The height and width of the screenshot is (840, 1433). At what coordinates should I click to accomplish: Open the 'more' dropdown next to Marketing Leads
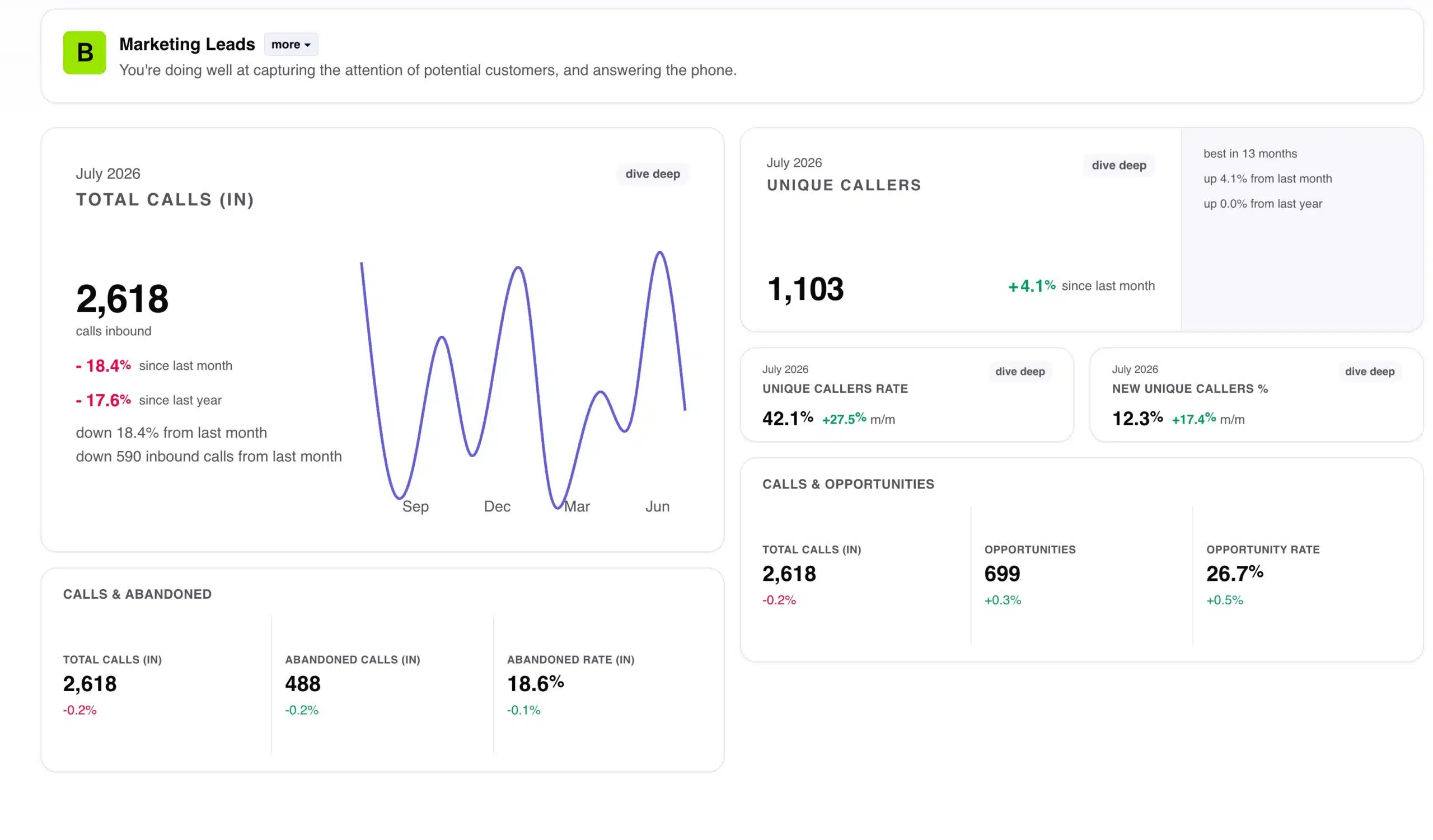coord(291,44)
